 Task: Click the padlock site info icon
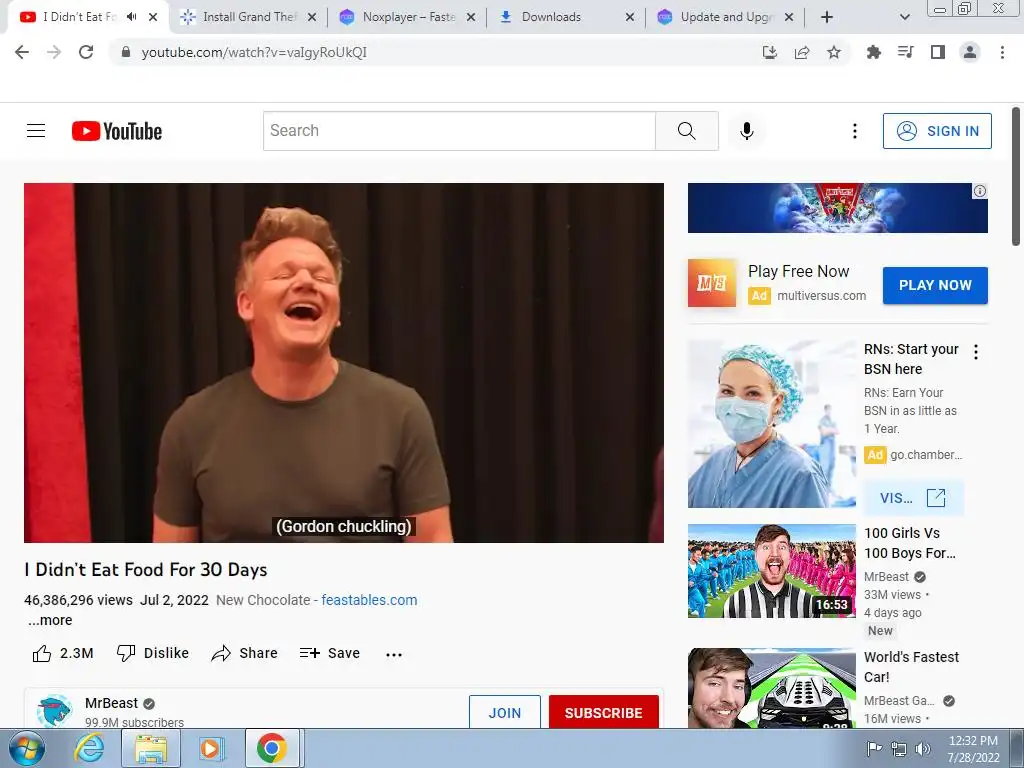tap(127, 52)
